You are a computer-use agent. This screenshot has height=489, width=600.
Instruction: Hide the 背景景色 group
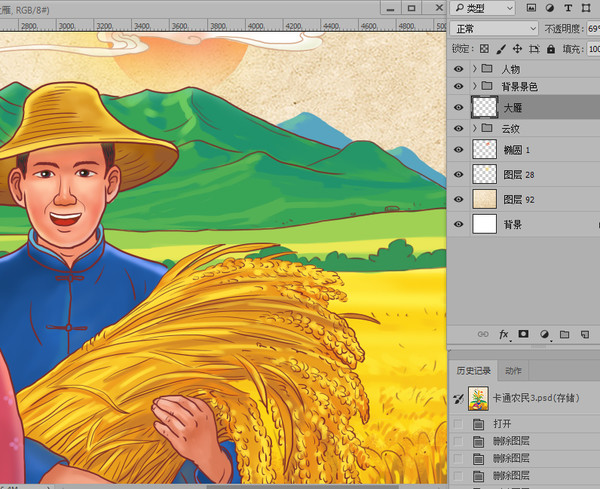click(x=458, y=86)
